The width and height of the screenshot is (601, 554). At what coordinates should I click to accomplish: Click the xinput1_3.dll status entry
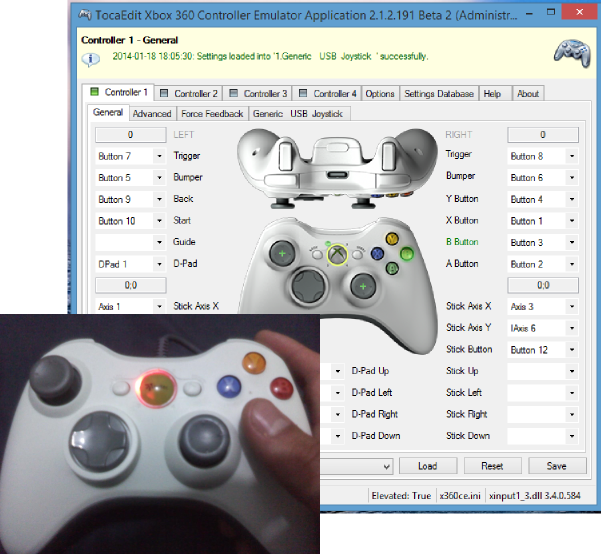(535, 496)
